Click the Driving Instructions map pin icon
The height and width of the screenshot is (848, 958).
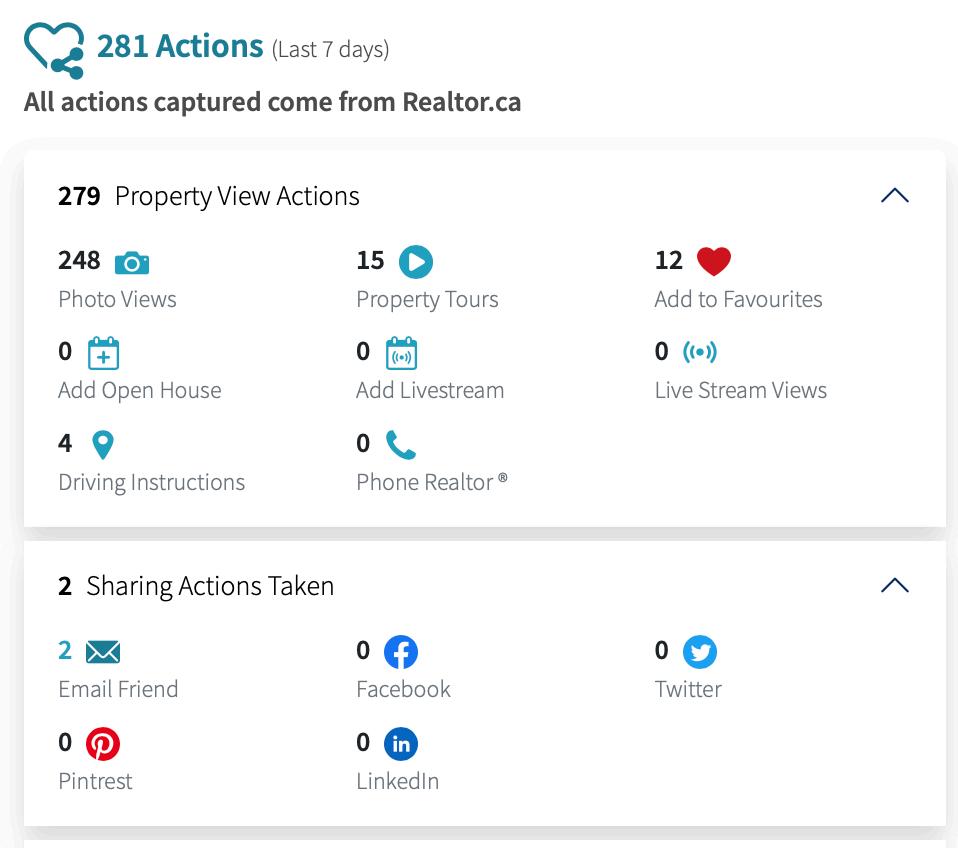point(102,444)
